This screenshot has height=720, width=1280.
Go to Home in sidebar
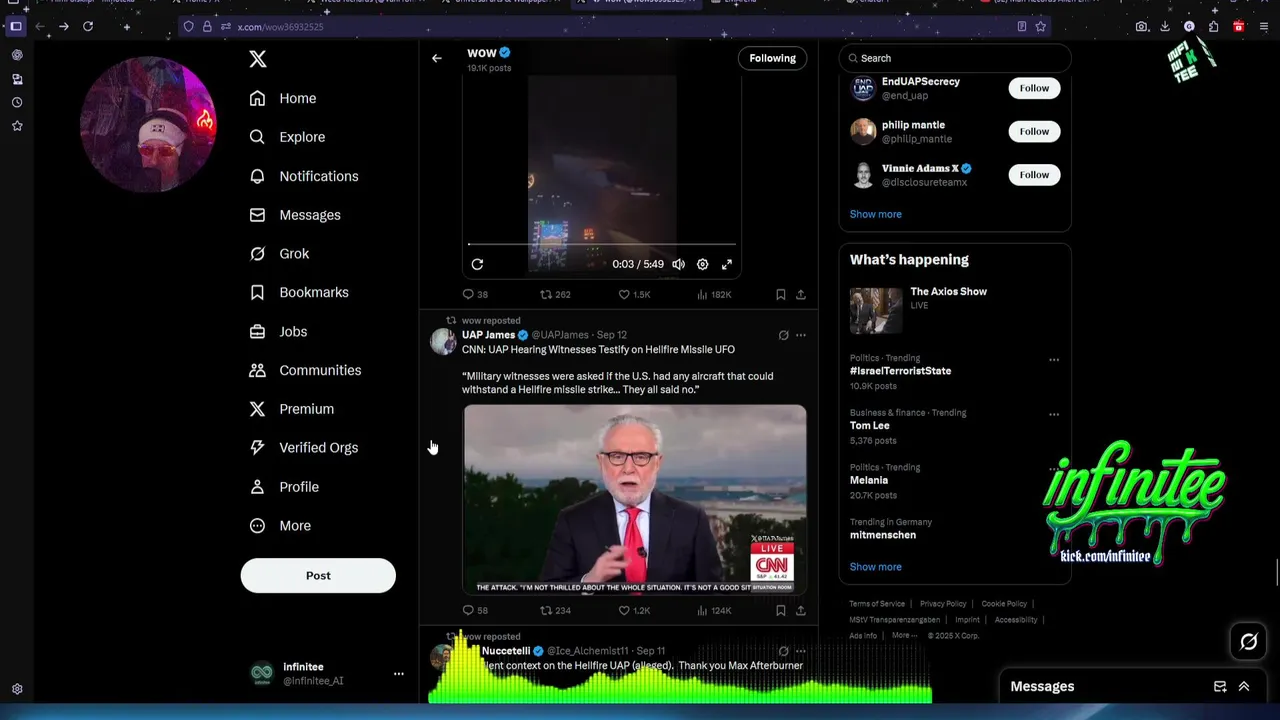click(283, 98)
